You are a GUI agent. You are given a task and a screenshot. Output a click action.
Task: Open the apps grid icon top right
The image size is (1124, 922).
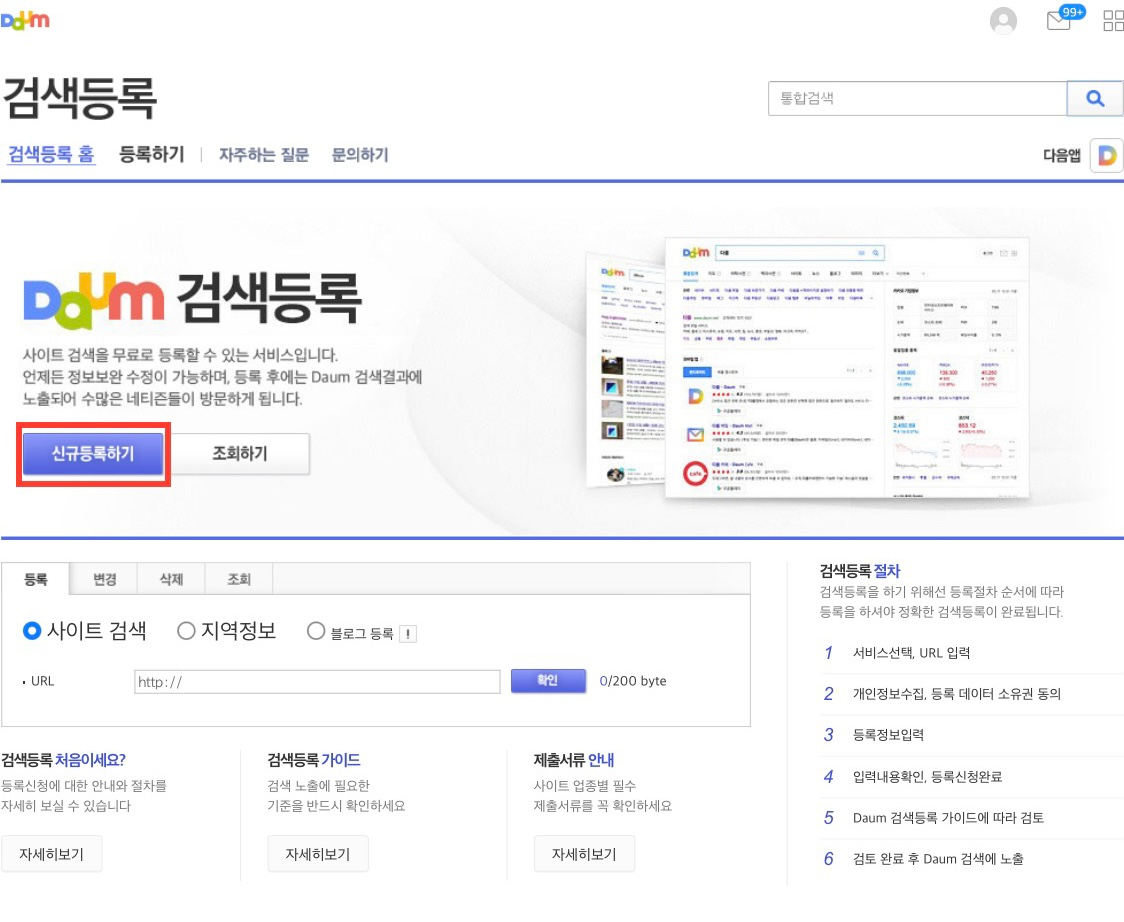(x=1113, y=20)
